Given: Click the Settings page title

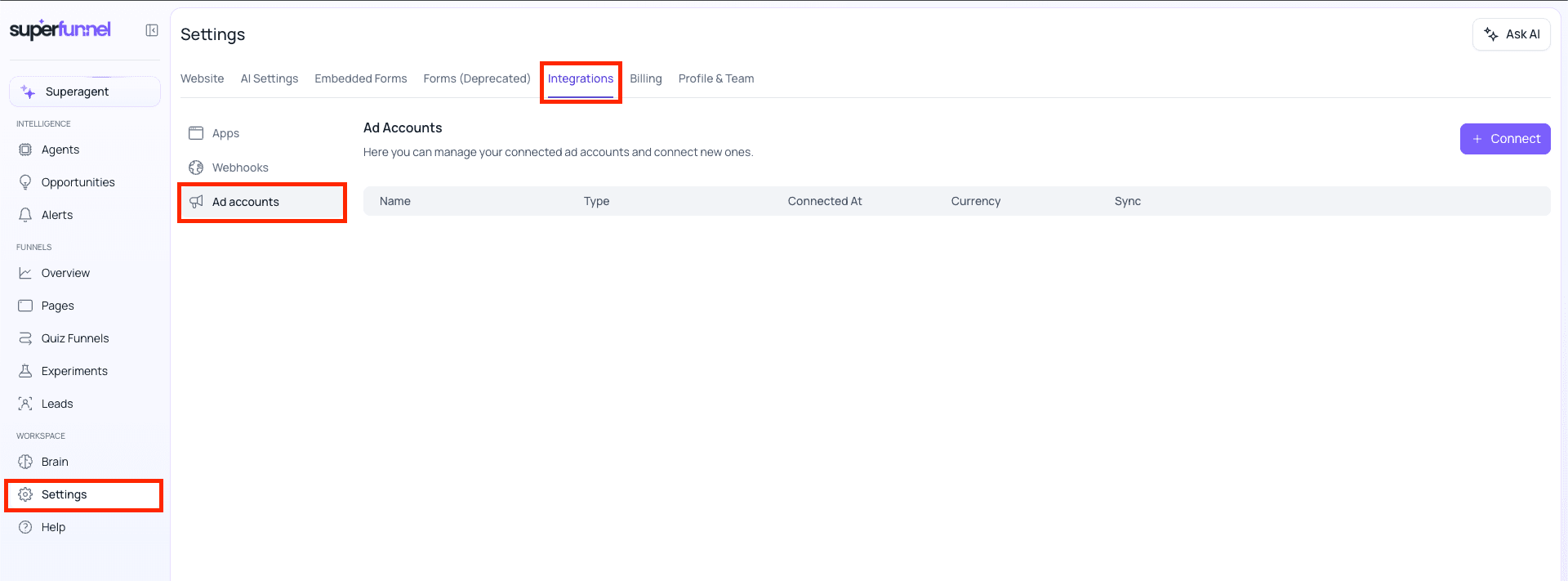Looking at the screenshot, I should tap(212, 34).
